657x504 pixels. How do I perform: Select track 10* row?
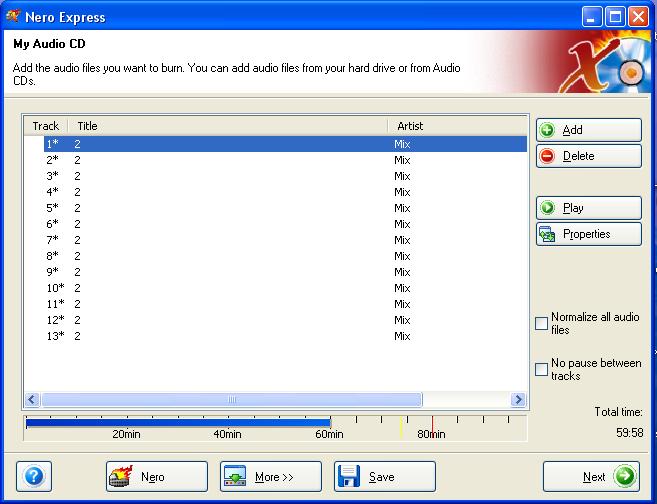pos(285,288)
